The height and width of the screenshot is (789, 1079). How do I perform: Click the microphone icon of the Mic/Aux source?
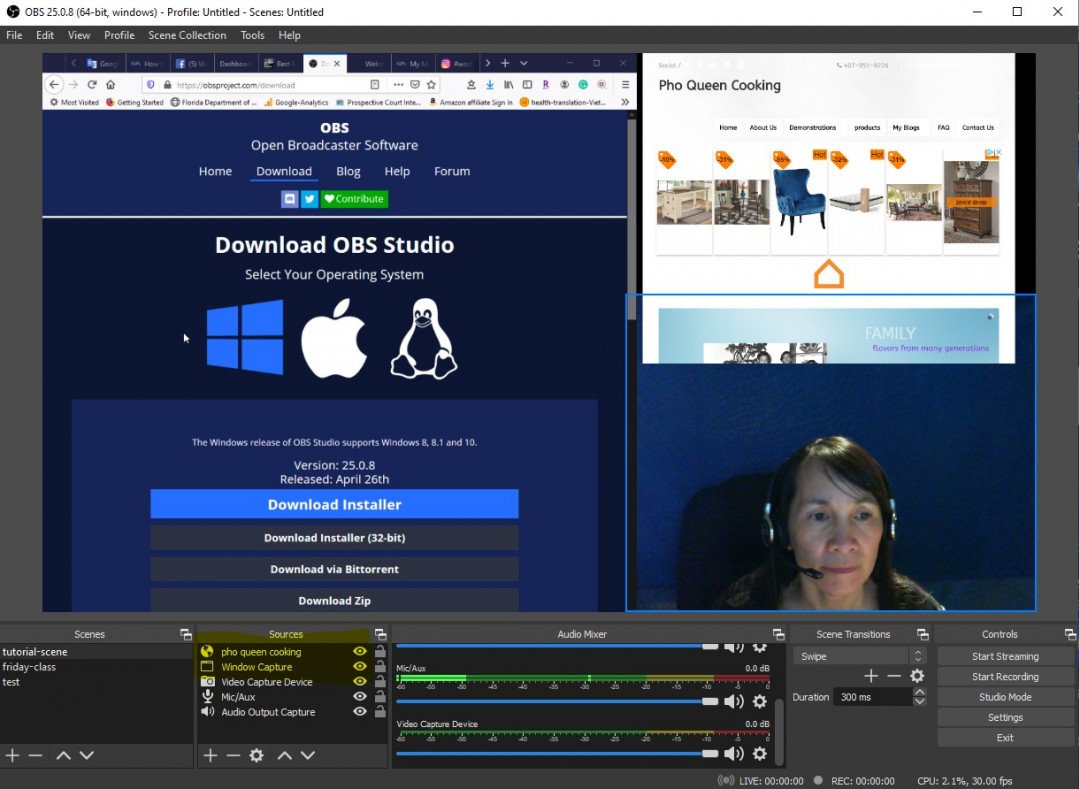tap(207, 697)
